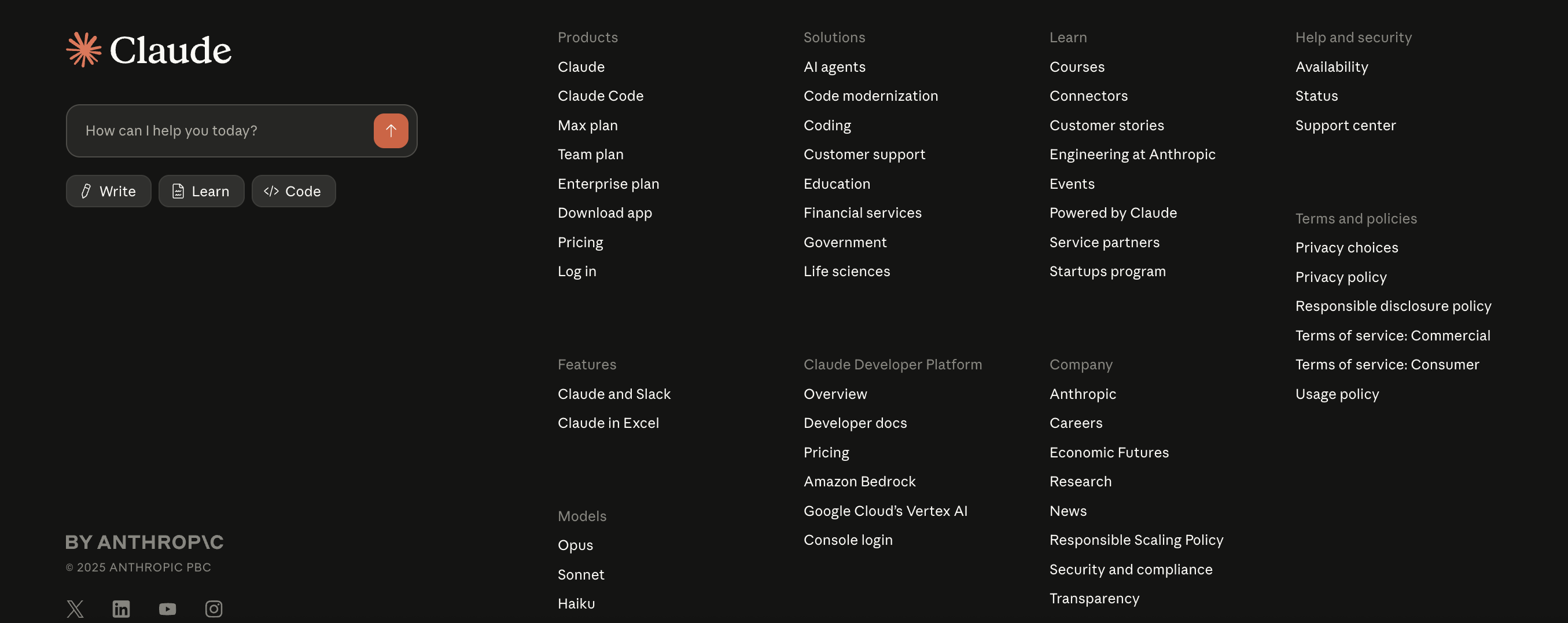Open the Claude Code link
Viewport: 1568px width, 623px height.
600,96
